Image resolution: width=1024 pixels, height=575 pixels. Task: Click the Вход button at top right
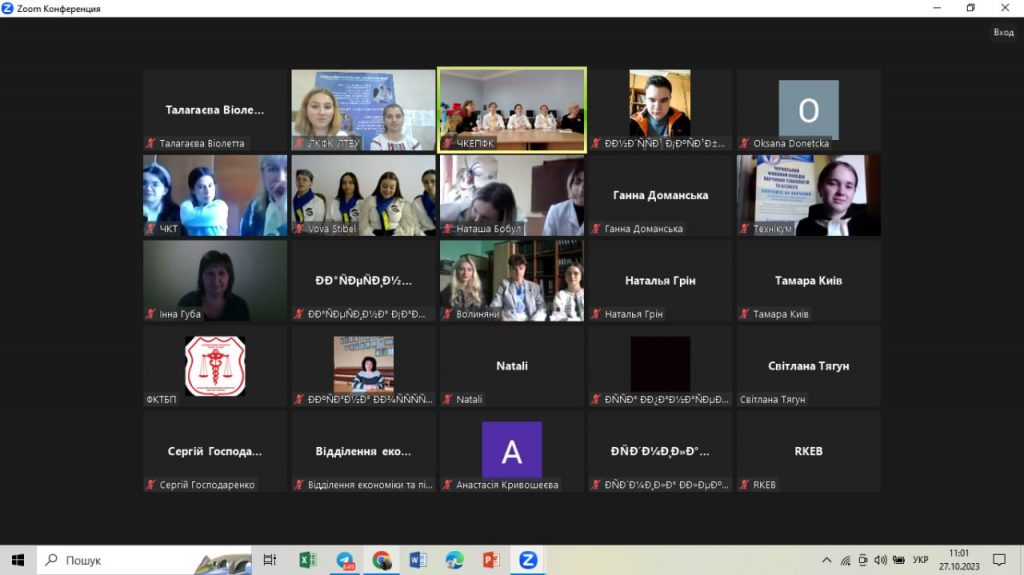coord(1003,32)
